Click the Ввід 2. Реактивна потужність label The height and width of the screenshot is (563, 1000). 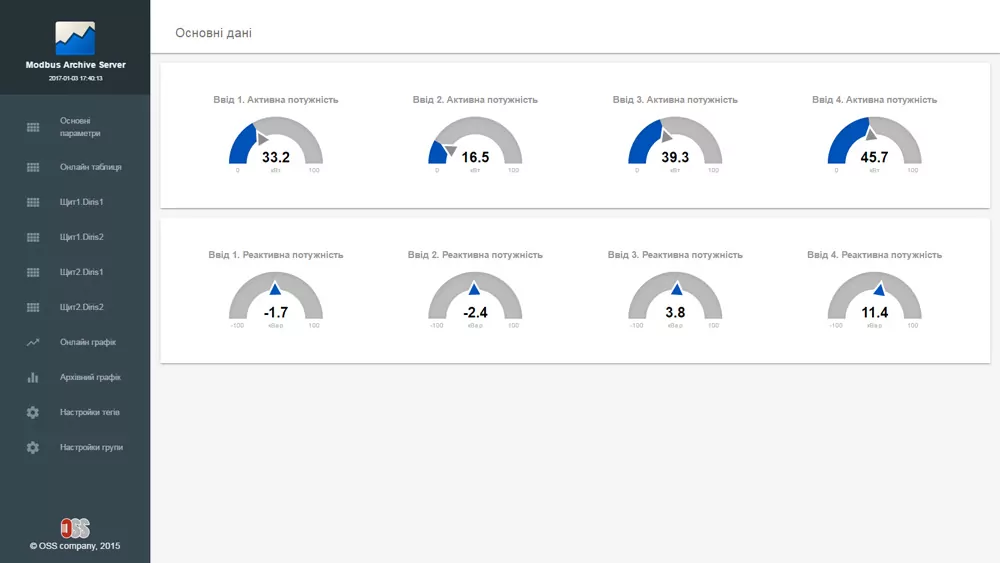coord(475,254)
